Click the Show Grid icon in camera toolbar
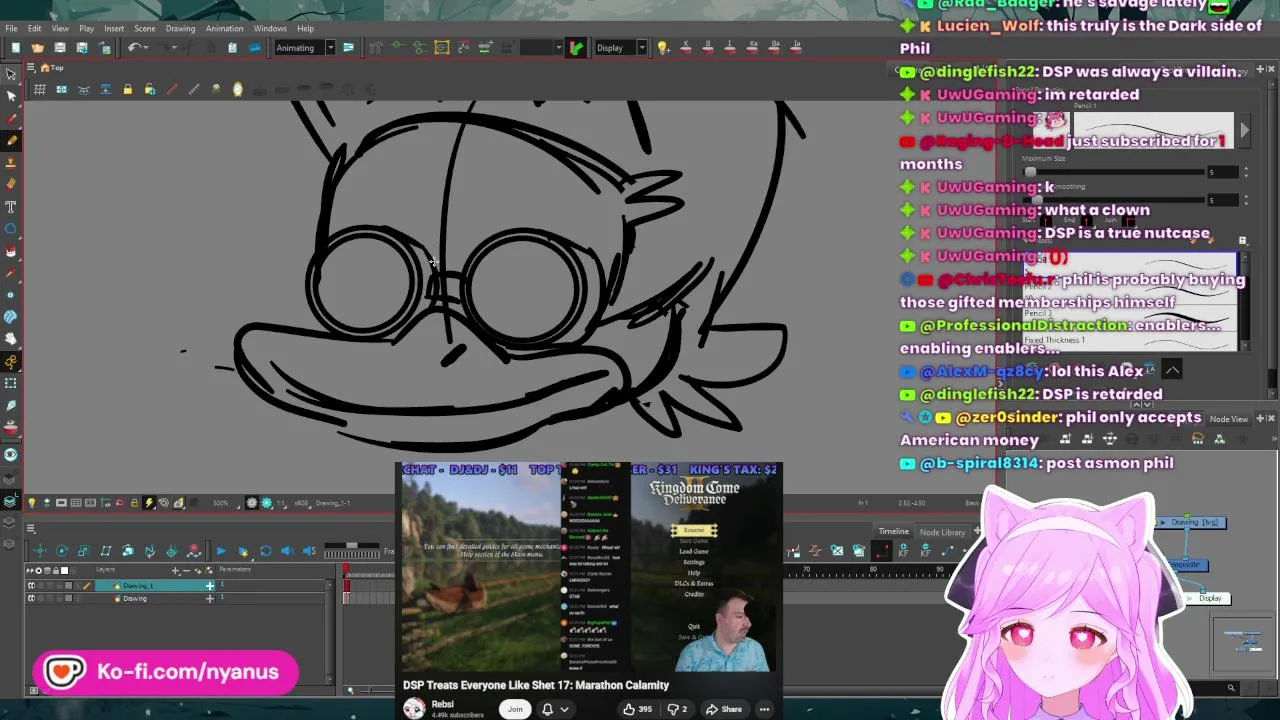This screenshot has height=720, width=1280. pyautogui.click(x=39, y=90)
